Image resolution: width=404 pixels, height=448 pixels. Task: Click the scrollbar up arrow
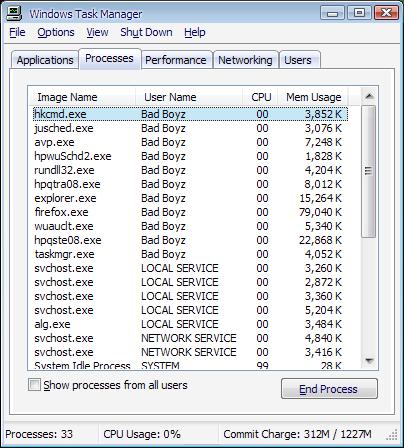(x=369, y=96)
